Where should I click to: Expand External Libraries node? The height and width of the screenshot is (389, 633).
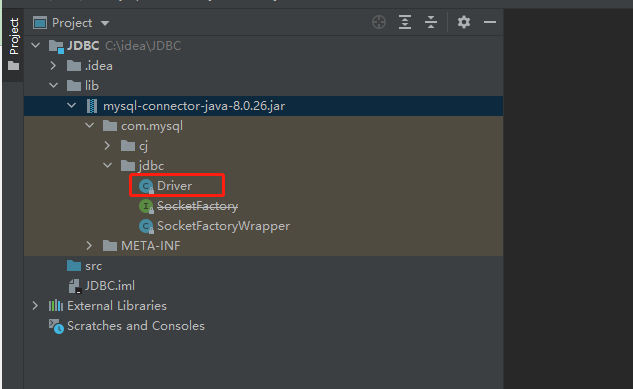[36, 306]
